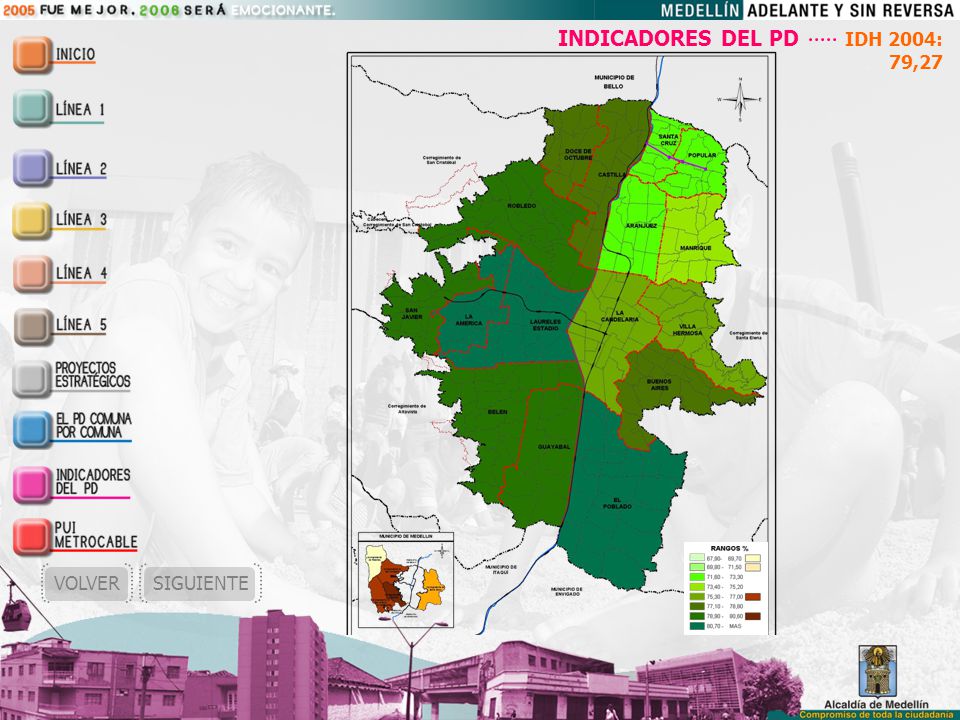Image resolution: width=960 pixels, height=720 pixels.
Task: Open the PUI METROCABLE label
Action: click(x=96, y=535)
